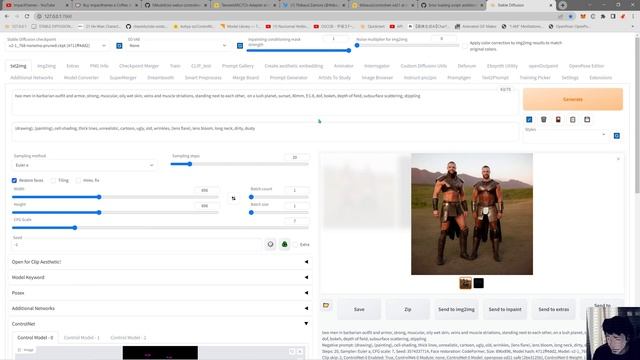This screenshot has width=640, height=360.
Task: Expand the Model Keyword section
Action: tap(160, 278)
